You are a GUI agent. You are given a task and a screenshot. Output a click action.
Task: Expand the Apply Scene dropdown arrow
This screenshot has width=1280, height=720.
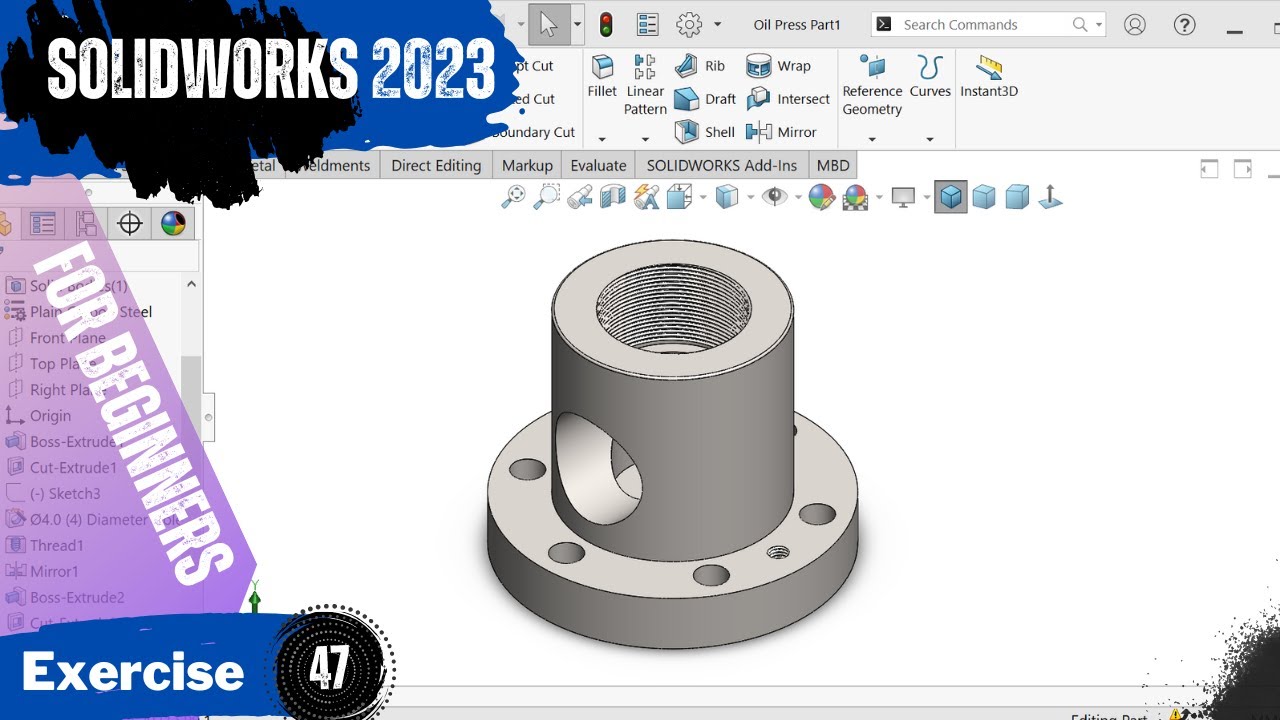879,197
